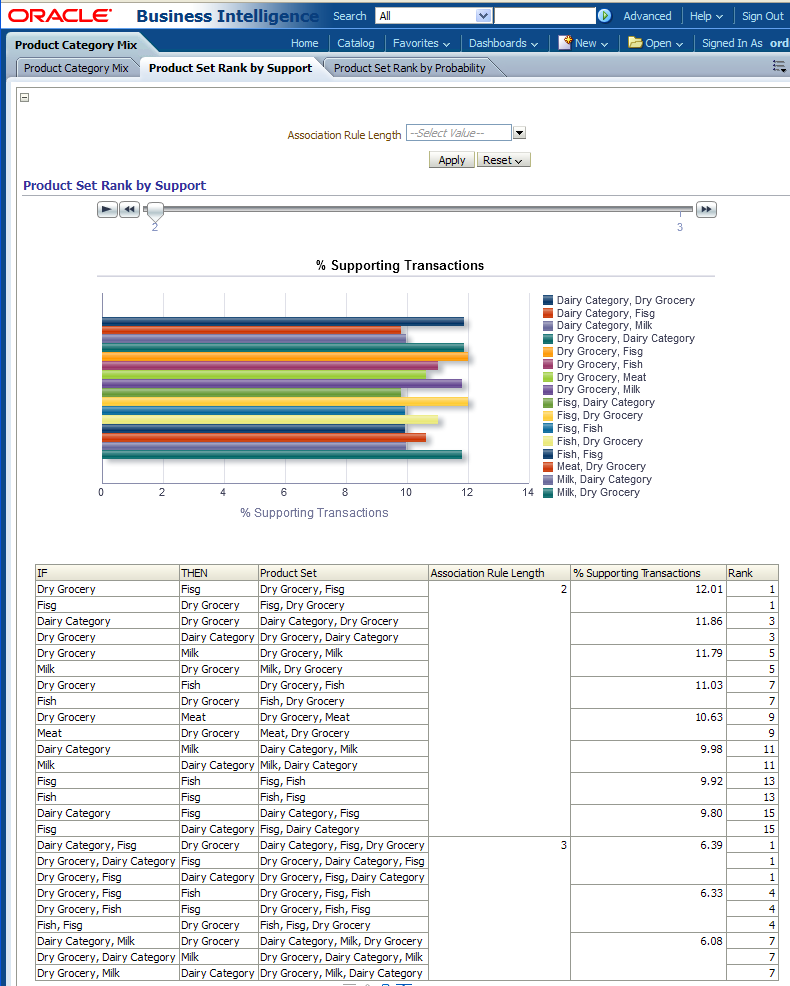
Task: Click the Sign Out link
Action: pyautogui.click(x=762, y=16)
